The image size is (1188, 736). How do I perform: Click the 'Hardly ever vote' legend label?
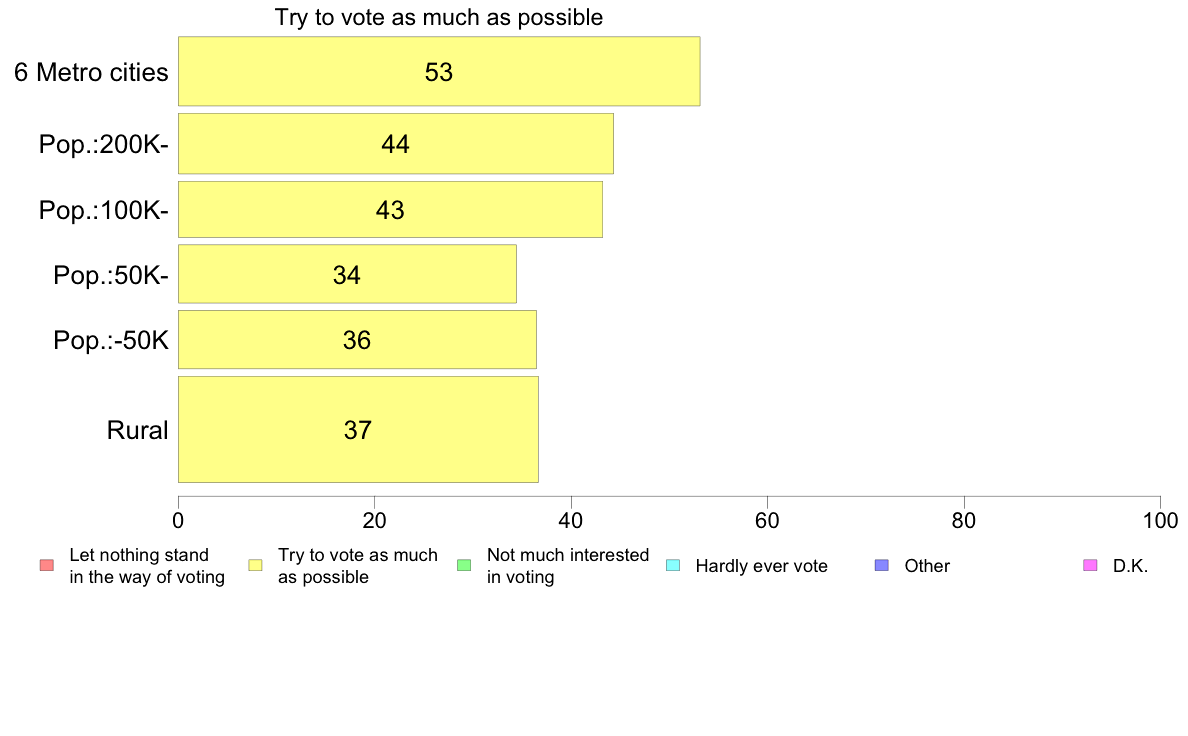click(x=761, y=566)
